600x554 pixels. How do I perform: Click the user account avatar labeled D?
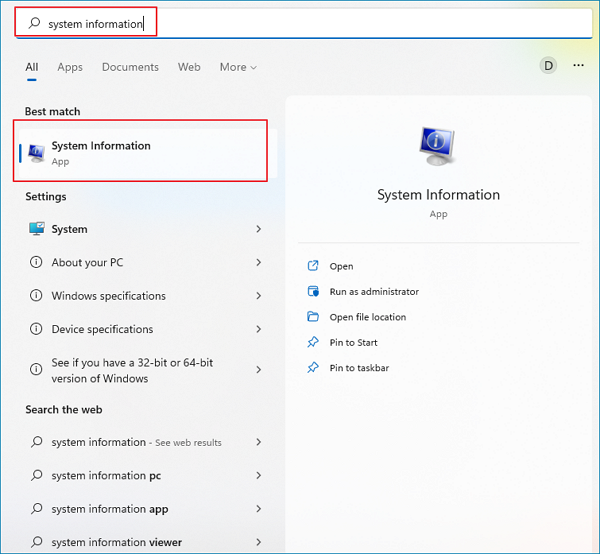point(548,66)
